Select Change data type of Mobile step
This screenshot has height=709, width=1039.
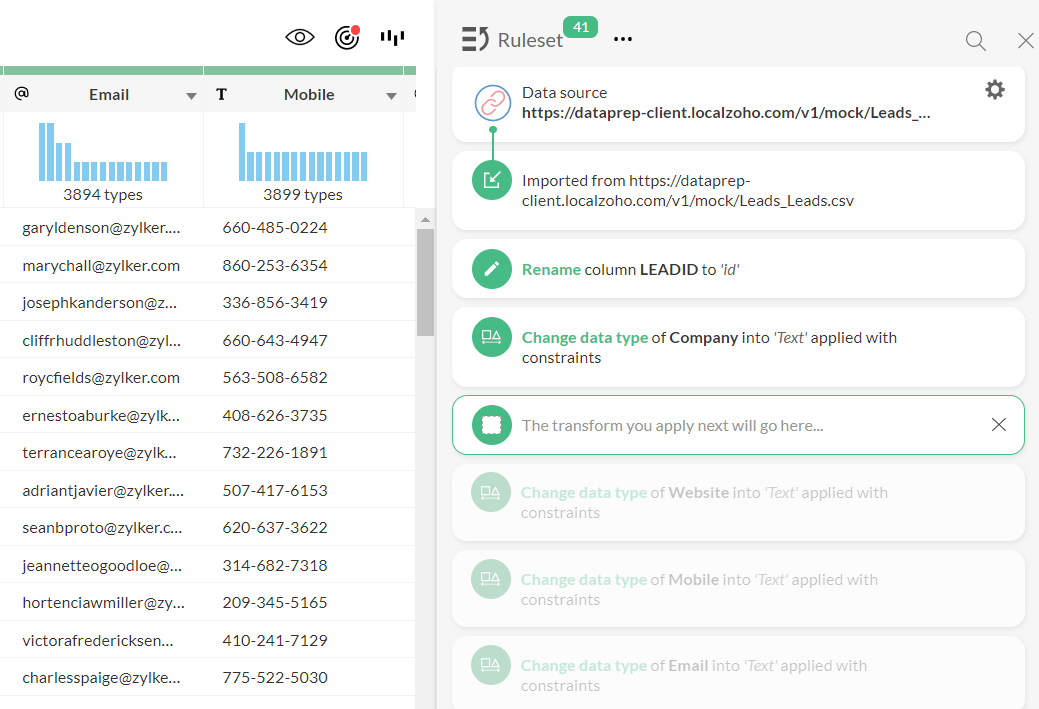click(x=738, y=589)
